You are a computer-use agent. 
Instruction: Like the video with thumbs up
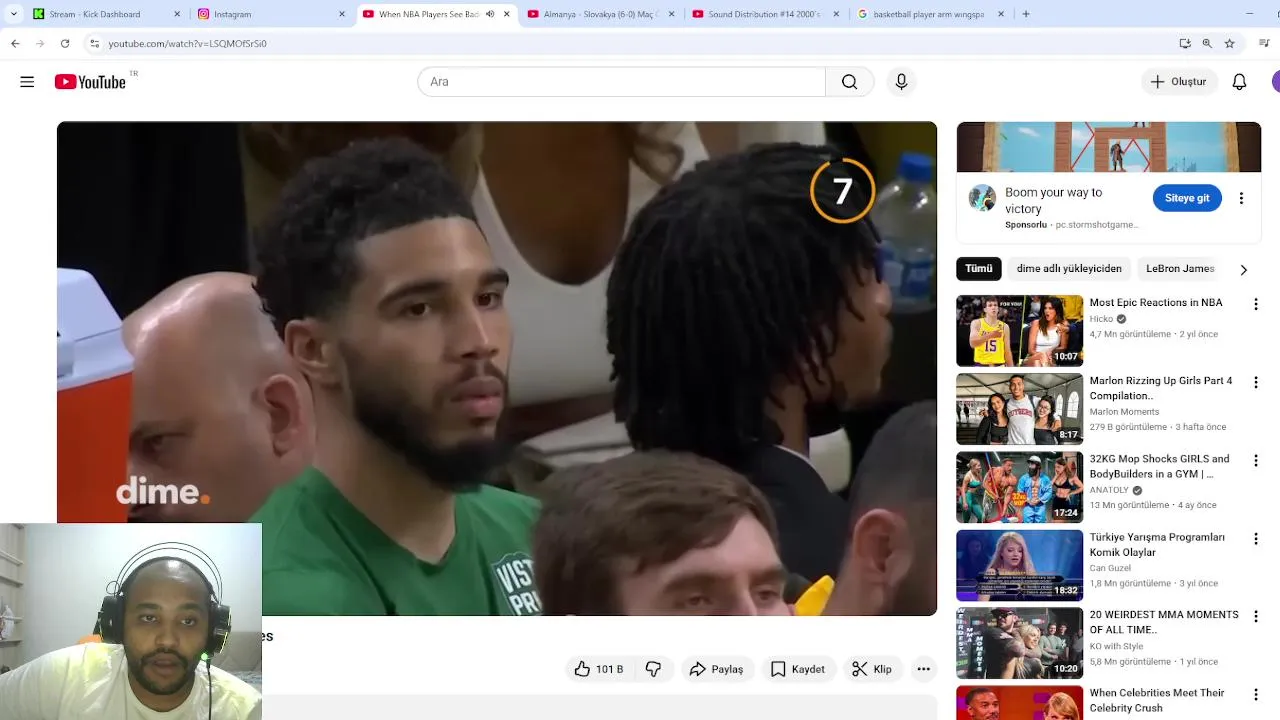click(x=598, y=669)
